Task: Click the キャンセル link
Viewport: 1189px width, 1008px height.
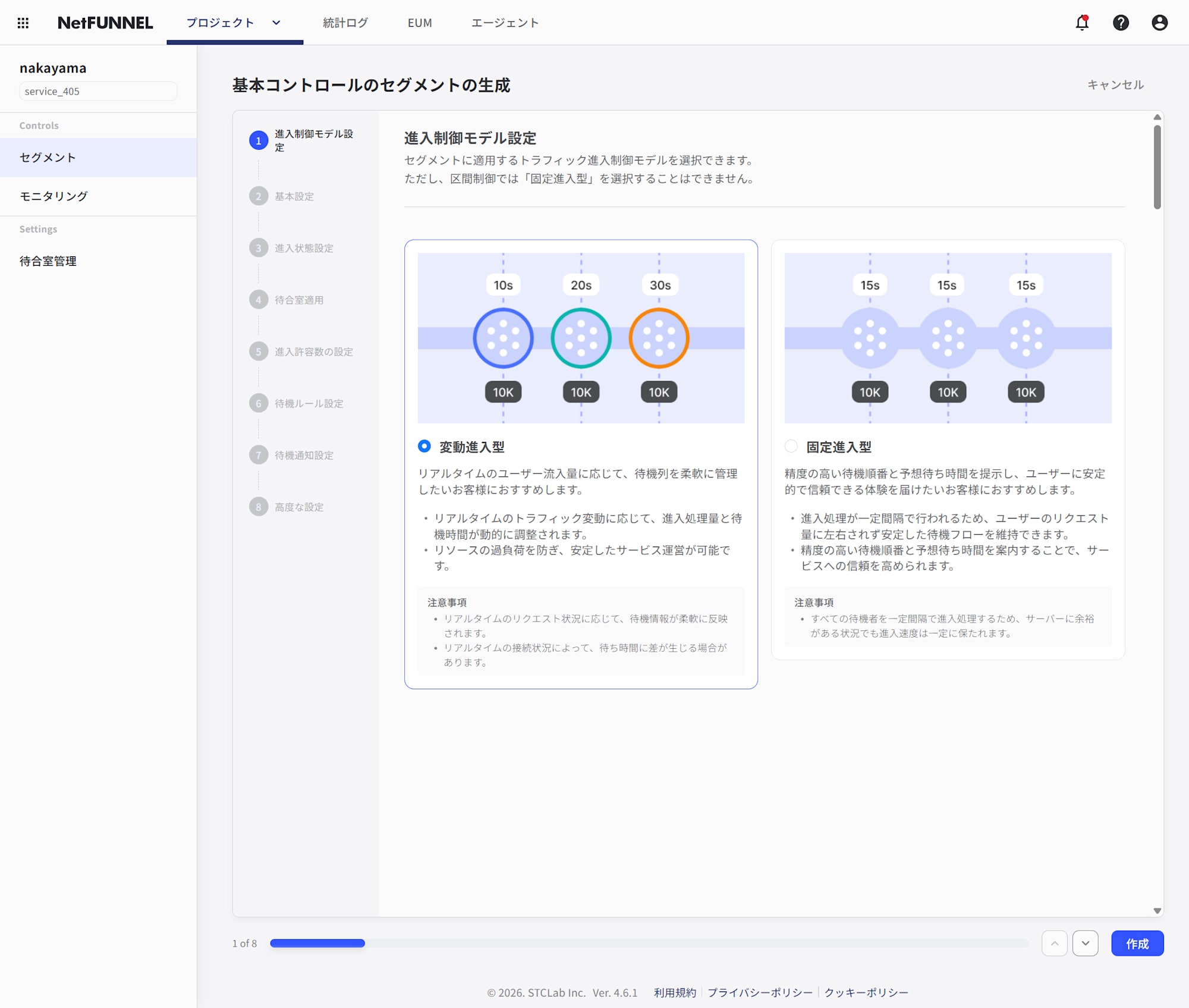Action: [1115, 84]
